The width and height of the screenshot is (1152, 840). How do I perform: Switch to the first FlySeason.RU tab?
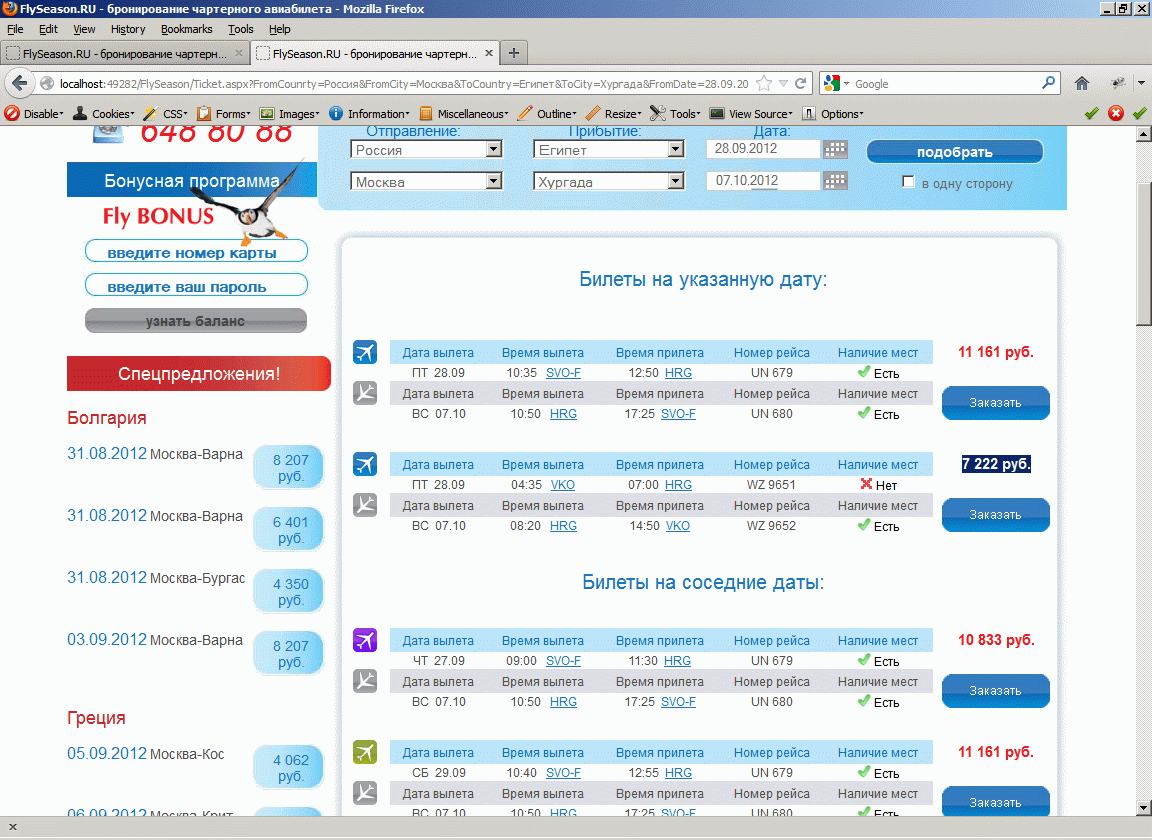click(x=124, y=54)
